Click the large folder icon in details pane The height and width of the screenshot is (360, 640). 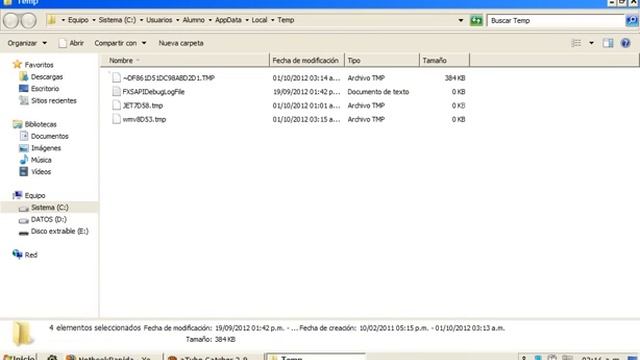click(22, 334)
